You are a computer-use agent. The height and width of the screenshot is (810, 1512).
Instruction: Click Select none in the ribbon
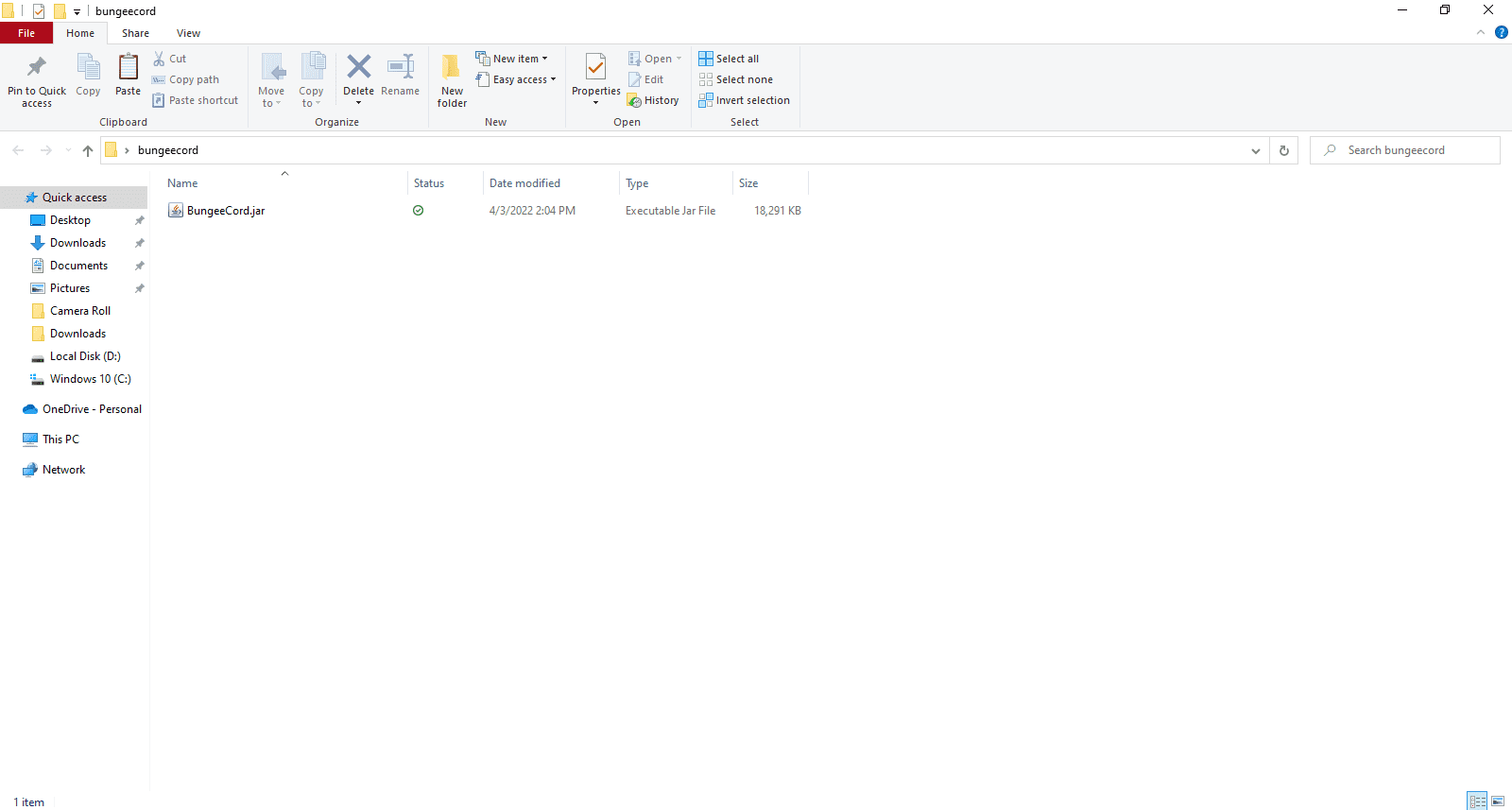(736, 79)
